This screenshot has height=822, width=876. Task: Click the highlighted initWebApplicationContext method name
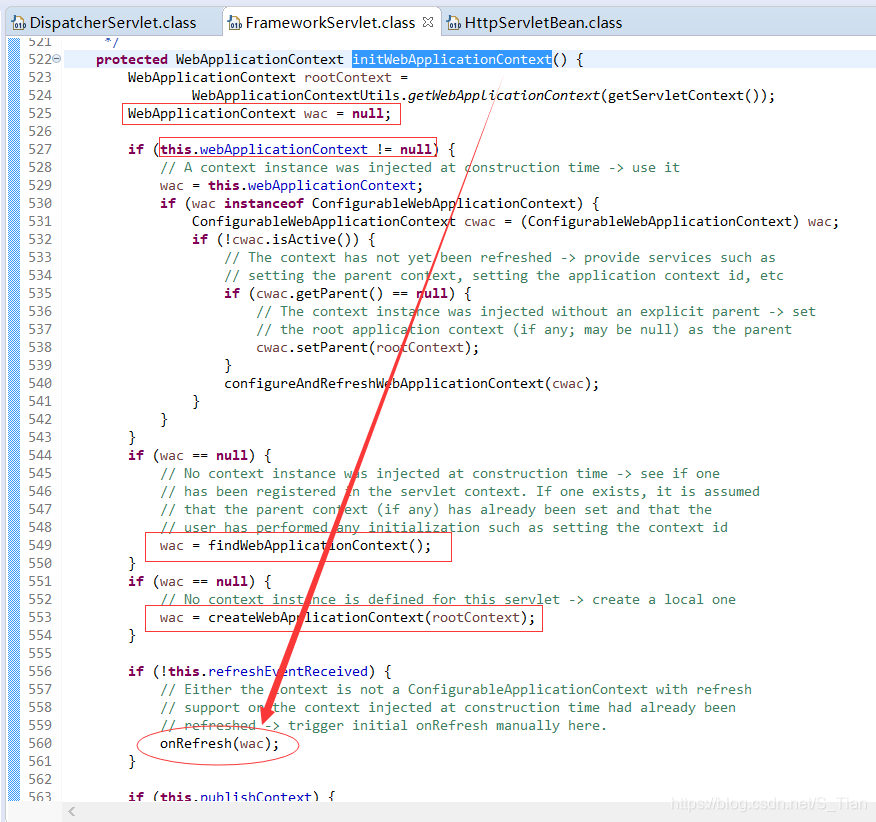[x=451, y=59]
